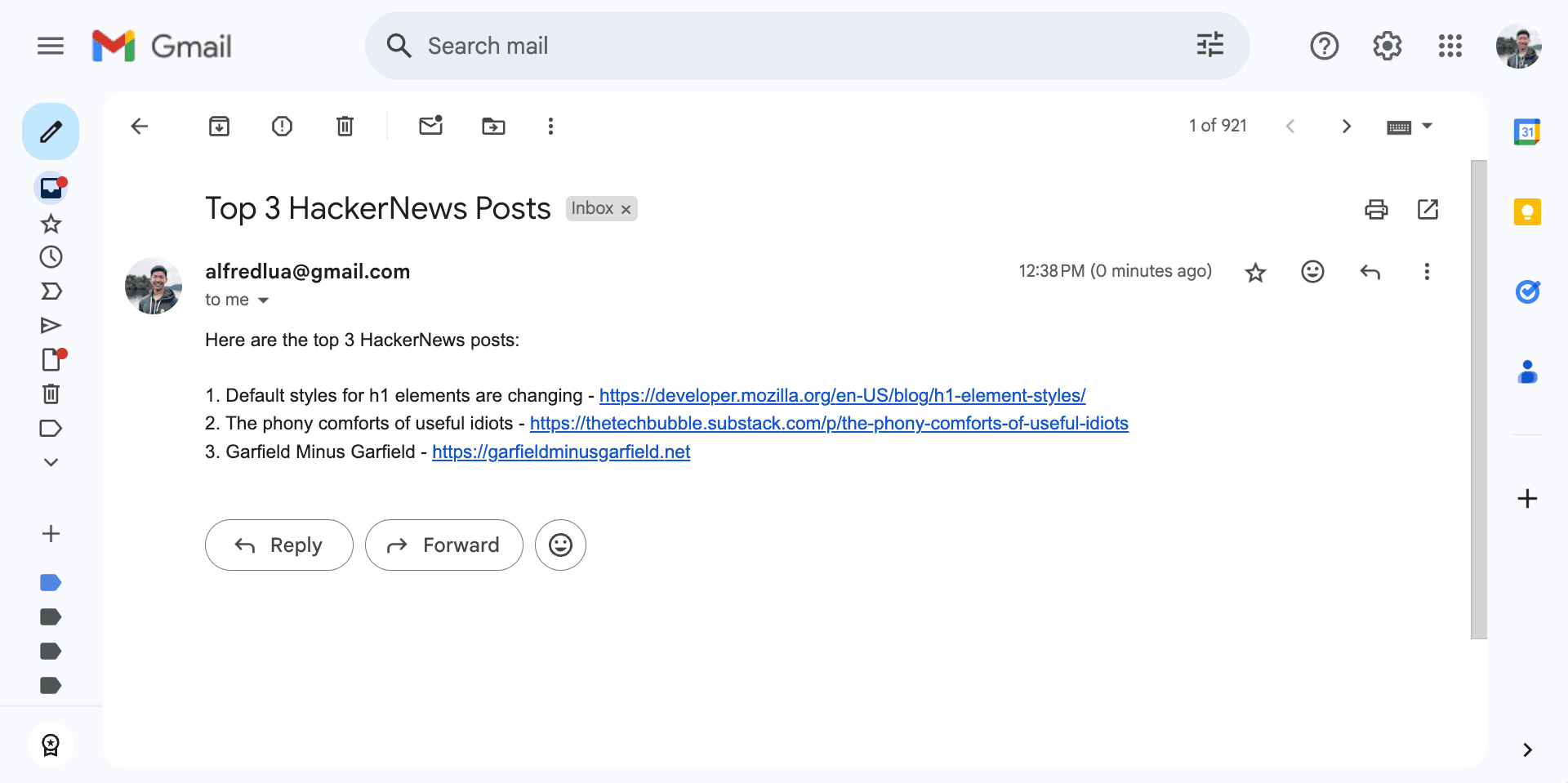Open the main menu hamburger icon
Image resolution: width=1568 pixels, height=783 pixels.
pos(51,46)
